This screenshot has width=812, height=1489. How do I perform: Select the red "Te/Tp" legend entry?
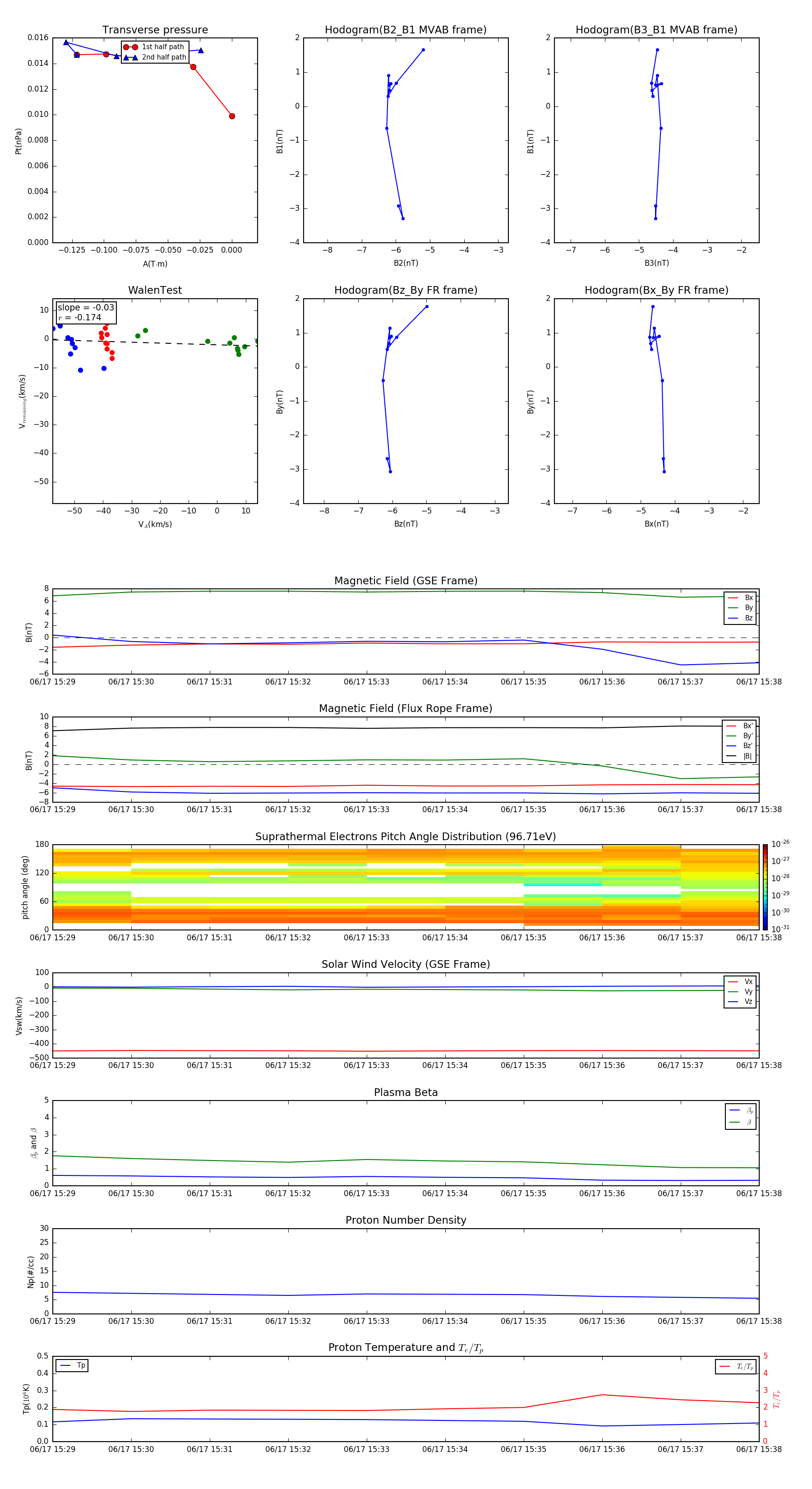(x=736, y=1366)
